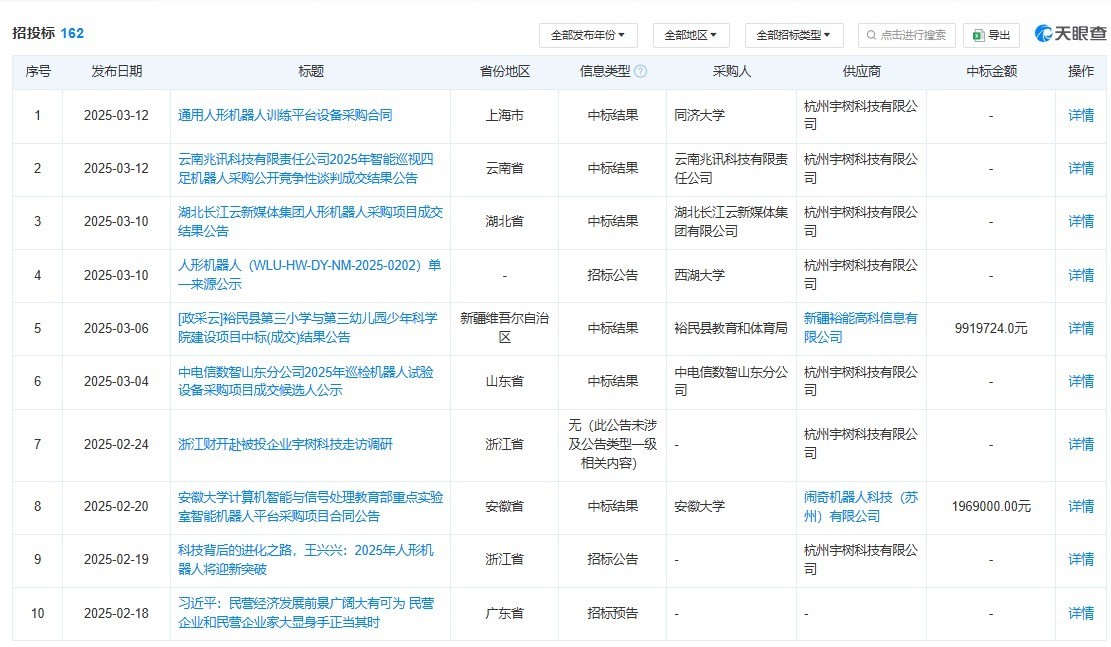
Task: Click the region cell 新疆维吾尔自治区
Action: tap(504, 328)
